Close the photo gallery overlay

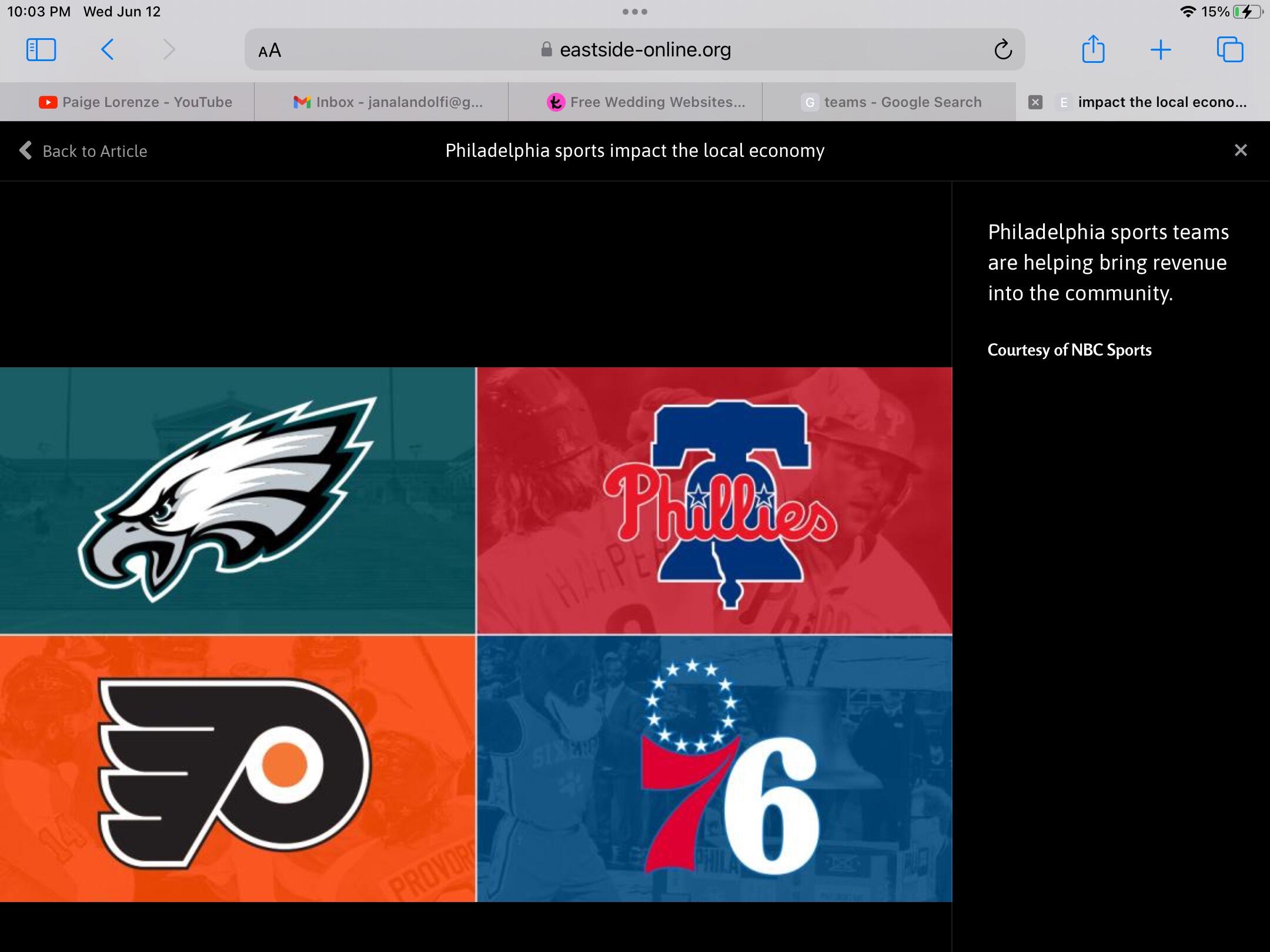pos(1241,150)
